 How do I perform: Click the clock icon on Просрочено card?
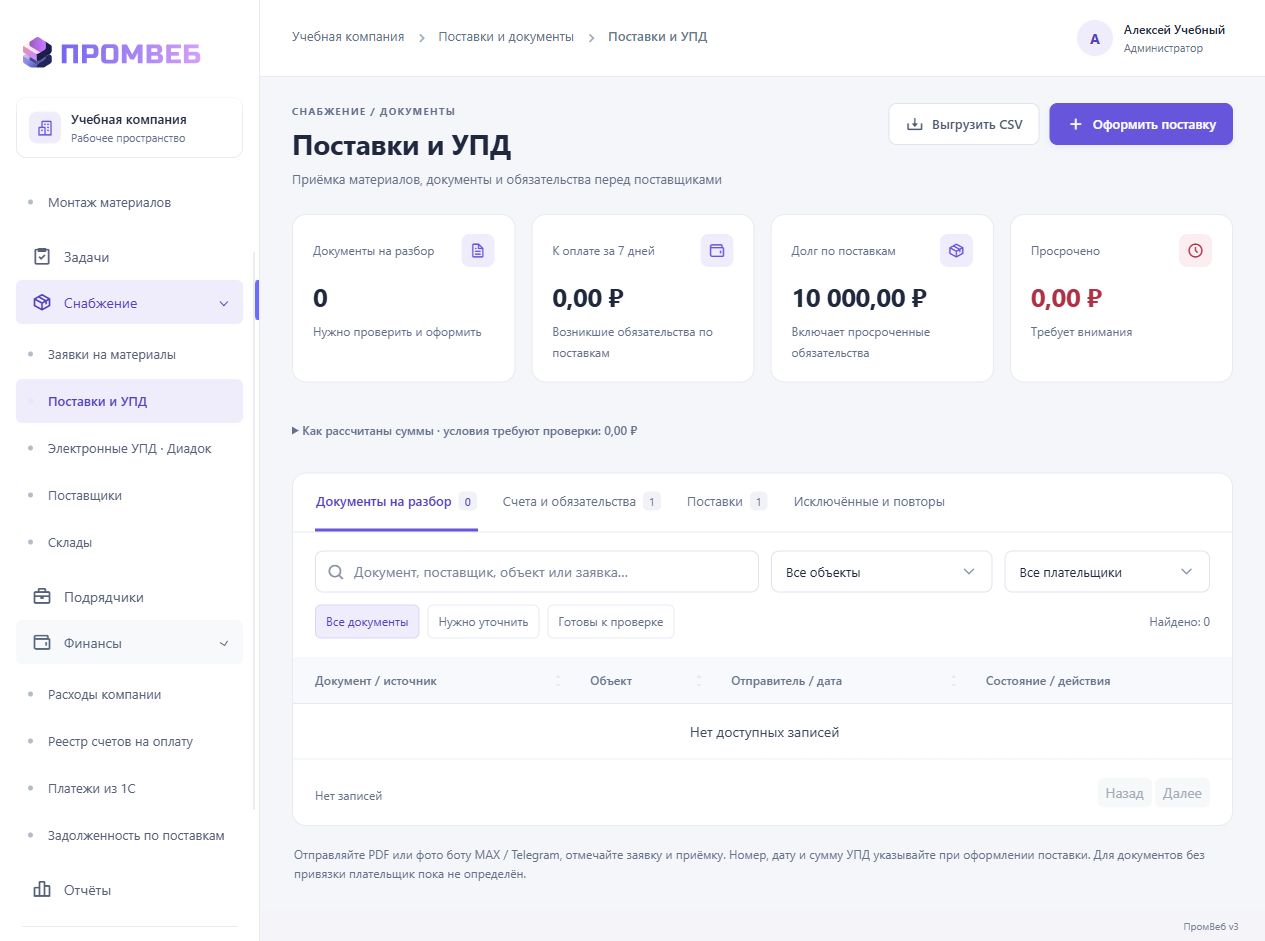tap(1195, 251)
